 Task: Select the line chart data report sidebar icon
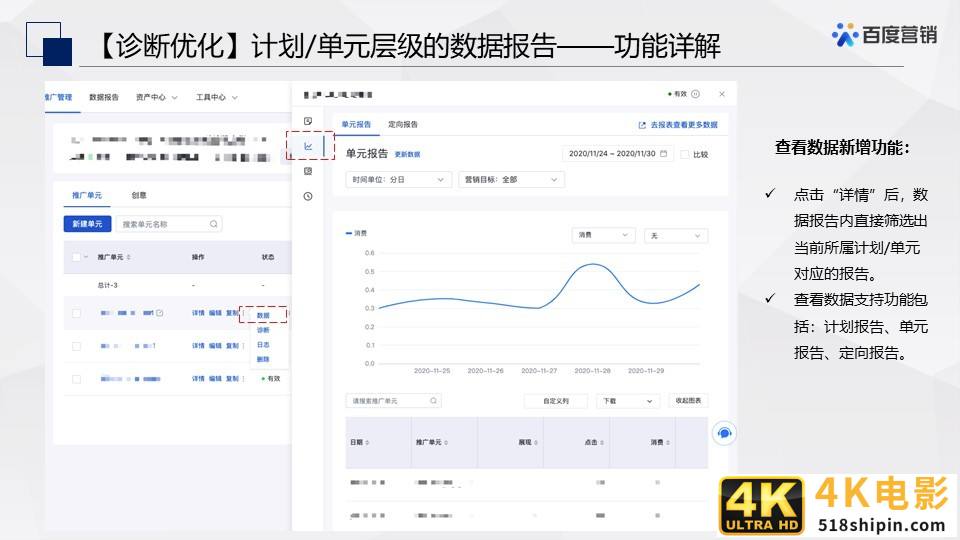point(308,146)
